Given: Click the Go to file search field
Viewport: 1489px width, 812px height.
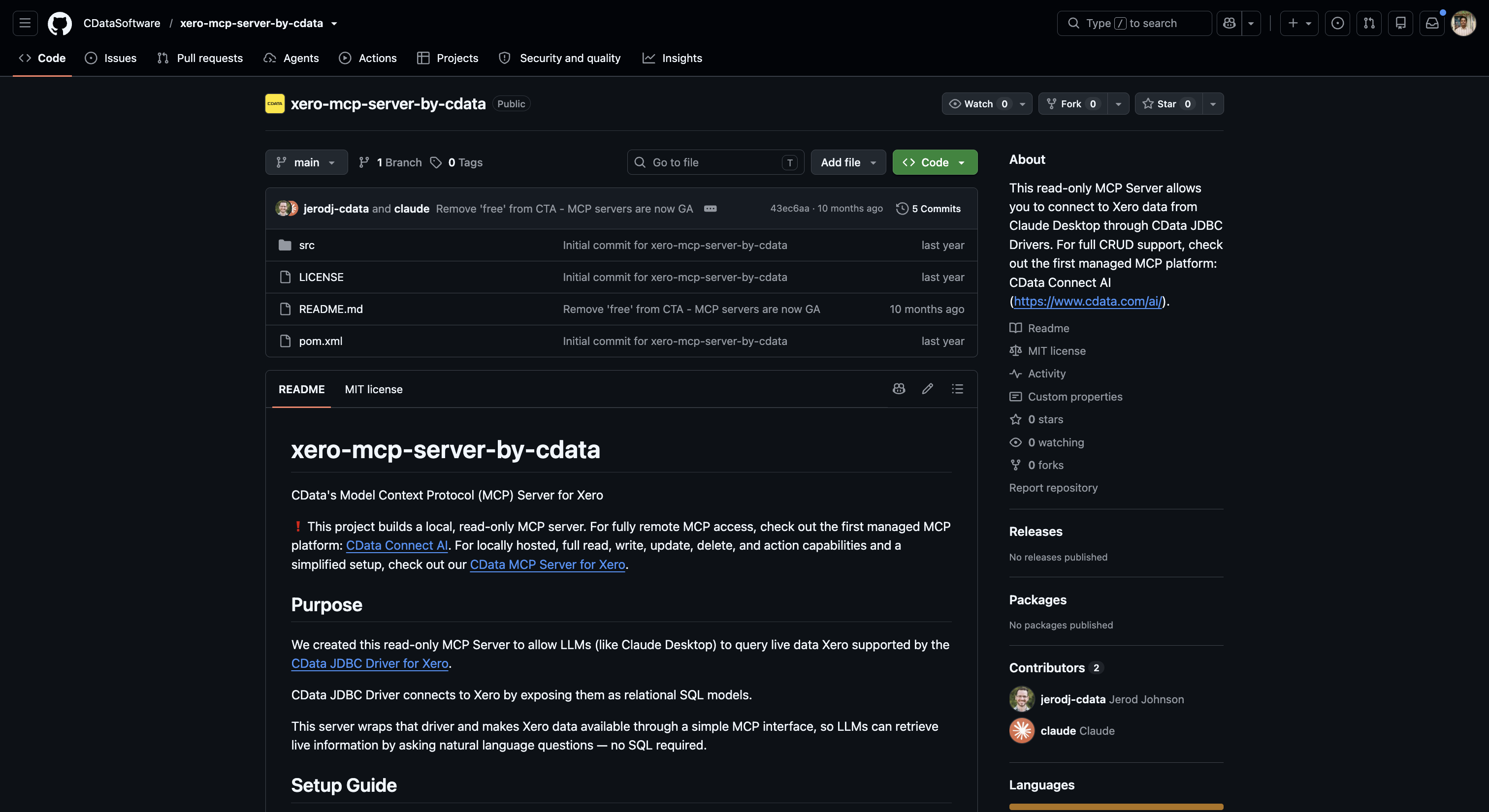Looking at the screenshot, I should (x=715, y=162).
